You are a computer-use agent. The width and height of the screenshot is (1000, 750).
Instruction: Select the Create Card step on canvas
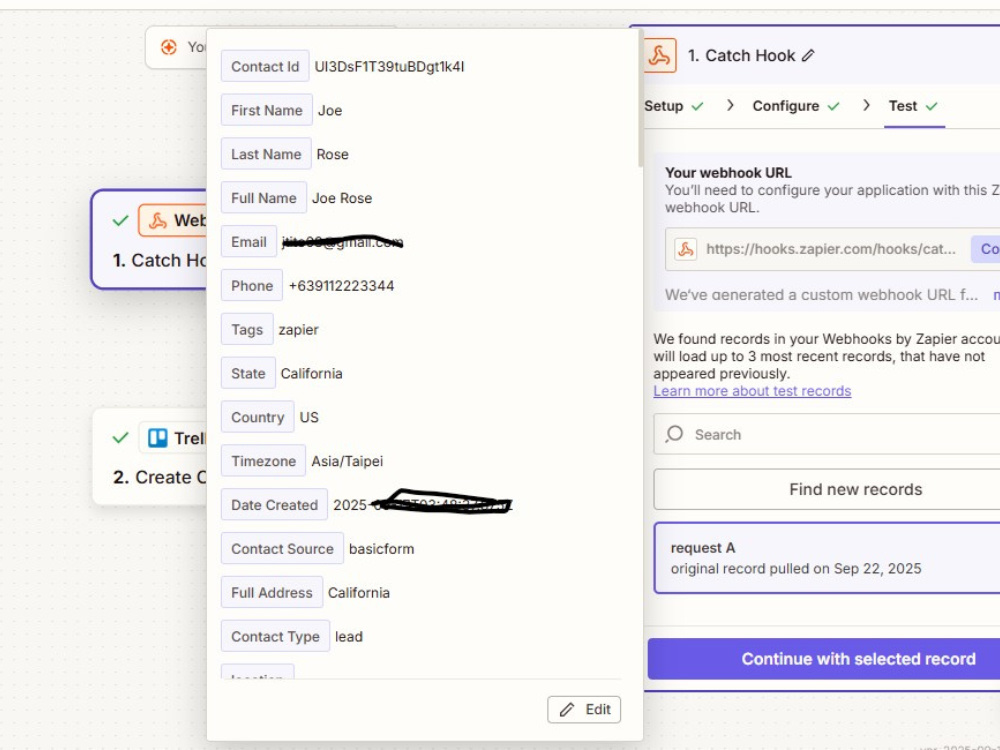click(151, 457)
